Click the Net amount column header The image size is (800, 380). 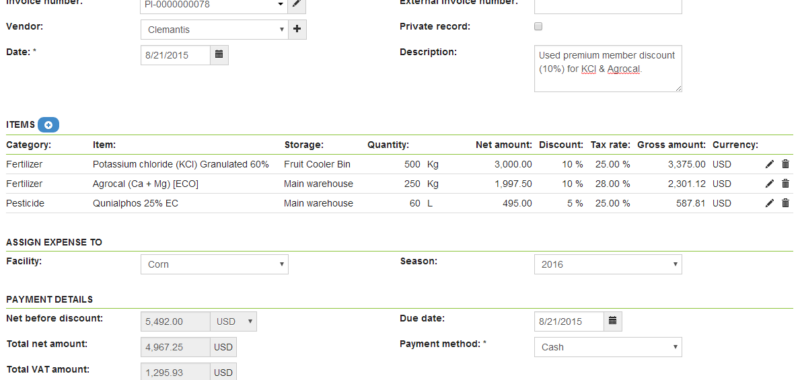[x=504, y=145]
